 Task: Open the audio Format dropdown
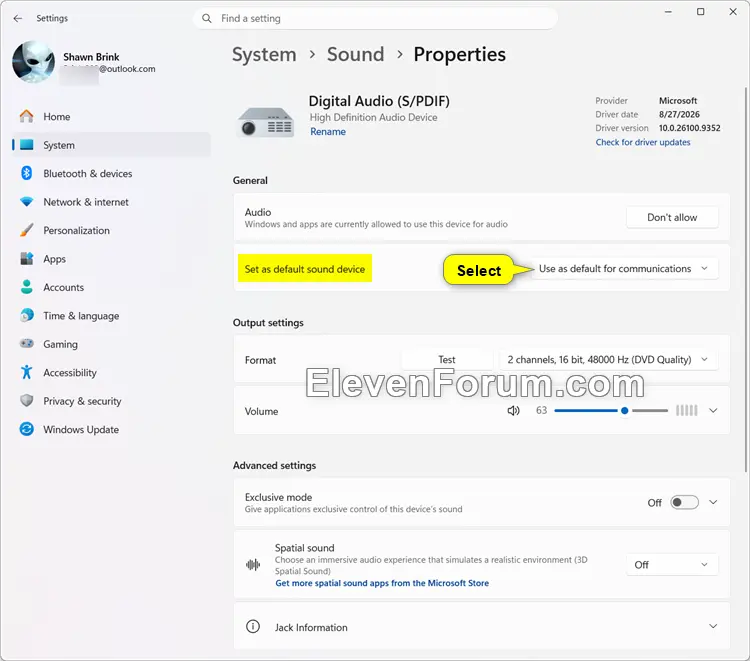pyautogui.click(x=608, y=360)
